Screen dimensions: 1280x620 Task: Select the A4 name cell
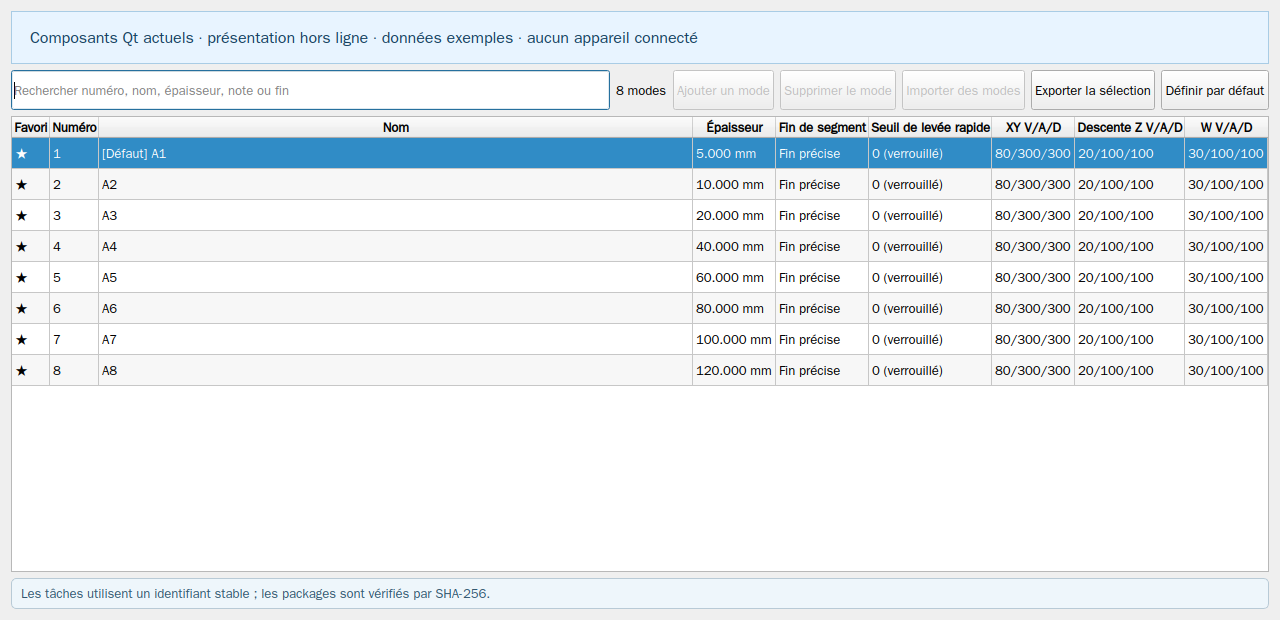(396, 247)
